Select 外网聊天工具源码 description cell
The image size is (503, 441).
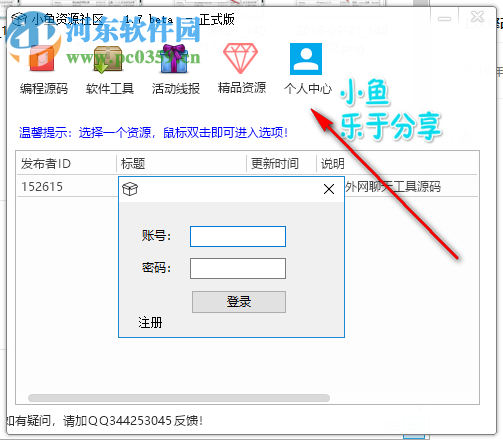(x=393, y=187)
